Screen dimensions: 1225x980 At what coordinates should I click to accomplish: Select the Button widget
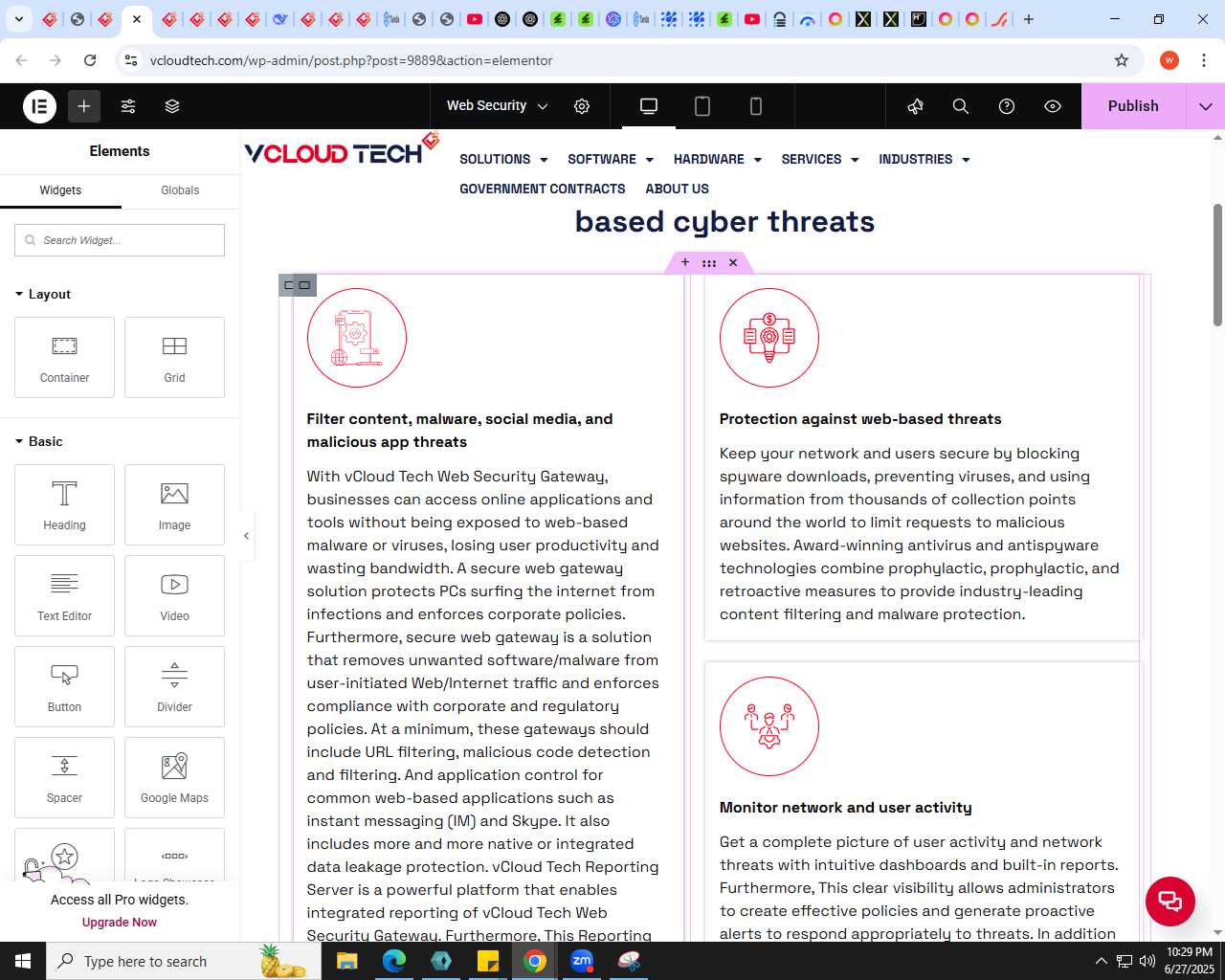[x=64, y=686]
